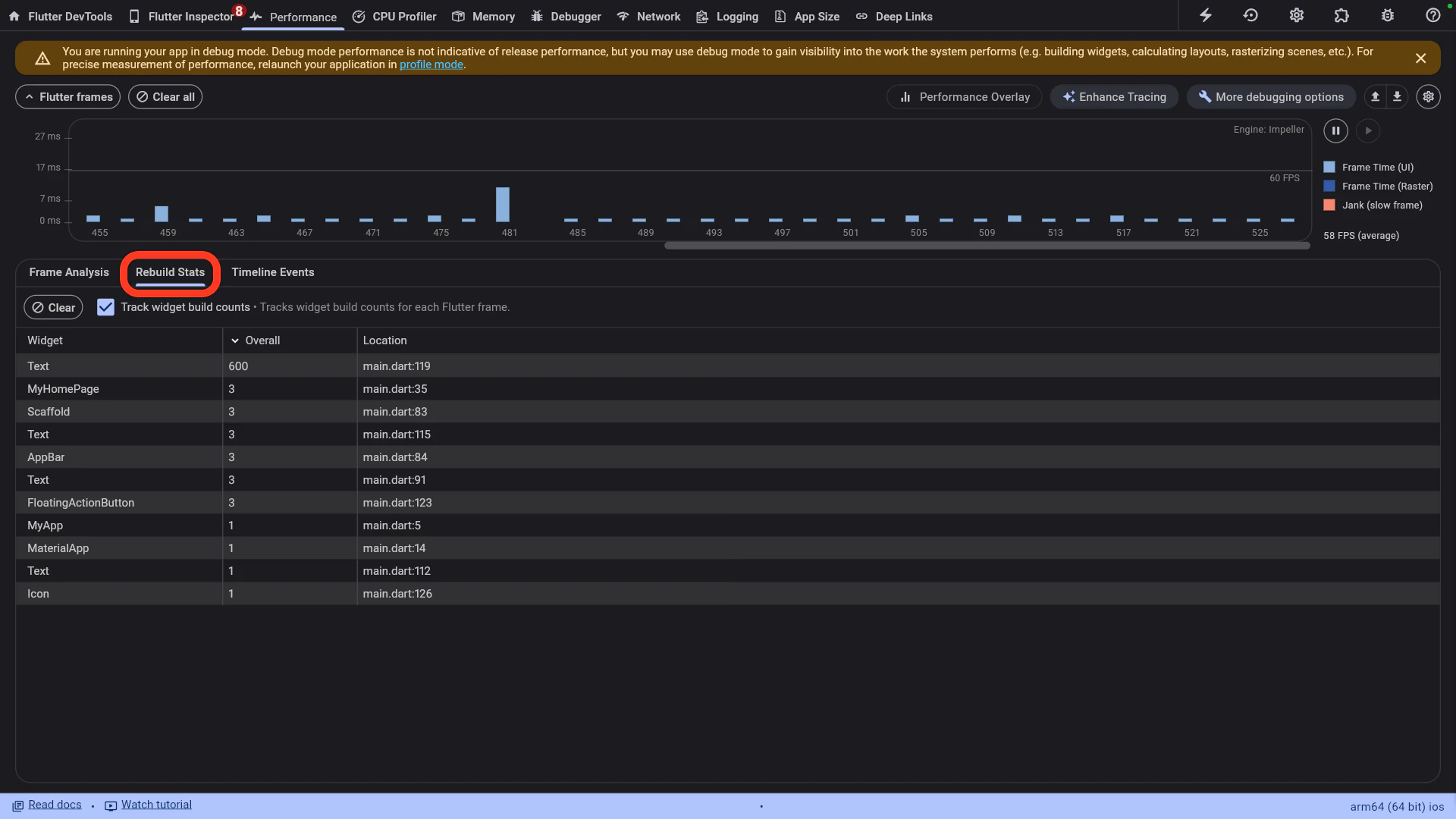Click the hot restart icon

coord(1250,15)
